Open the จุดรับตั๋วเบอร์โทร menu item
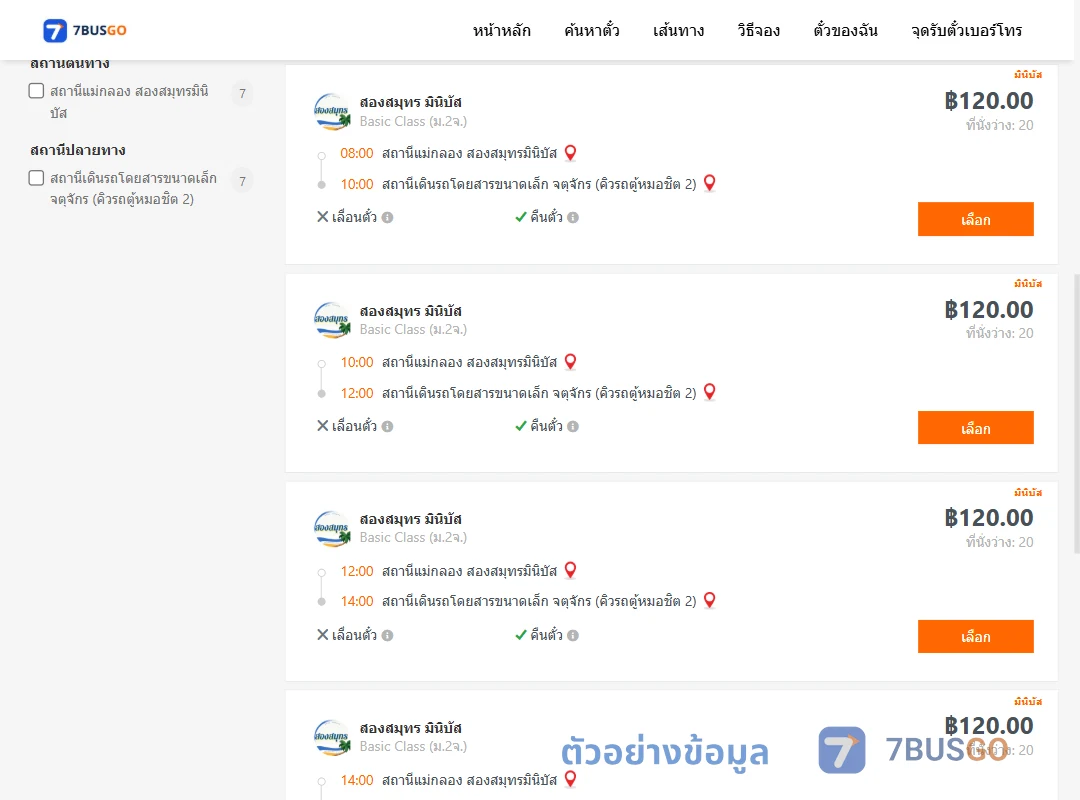 [x=966, y=30]
